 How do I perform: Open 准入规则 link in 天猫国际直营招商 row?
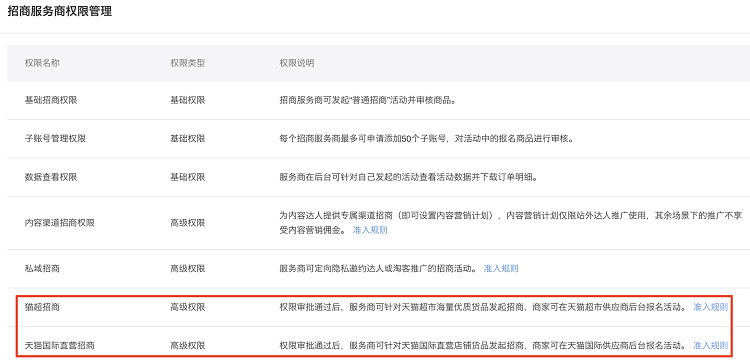(x=710, y=345)
